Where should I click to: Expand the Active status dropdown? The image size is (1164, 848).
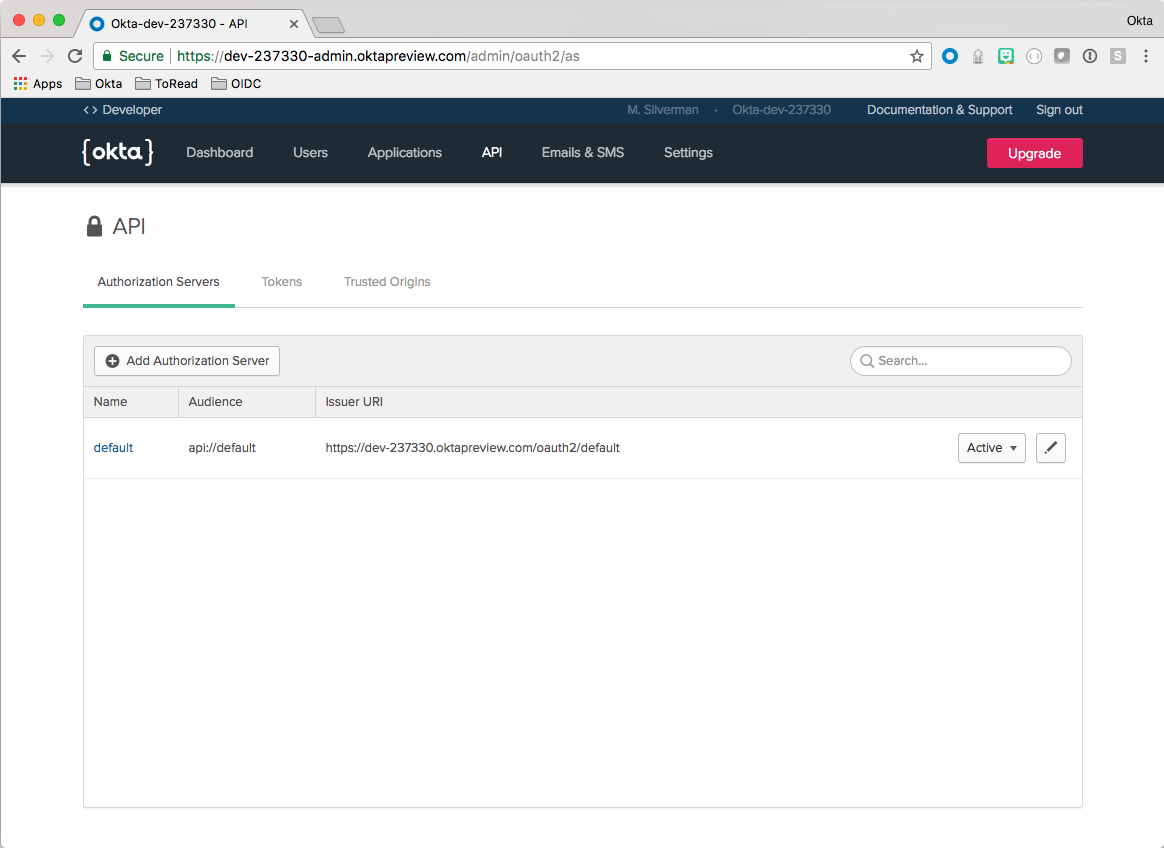(991, 448)
